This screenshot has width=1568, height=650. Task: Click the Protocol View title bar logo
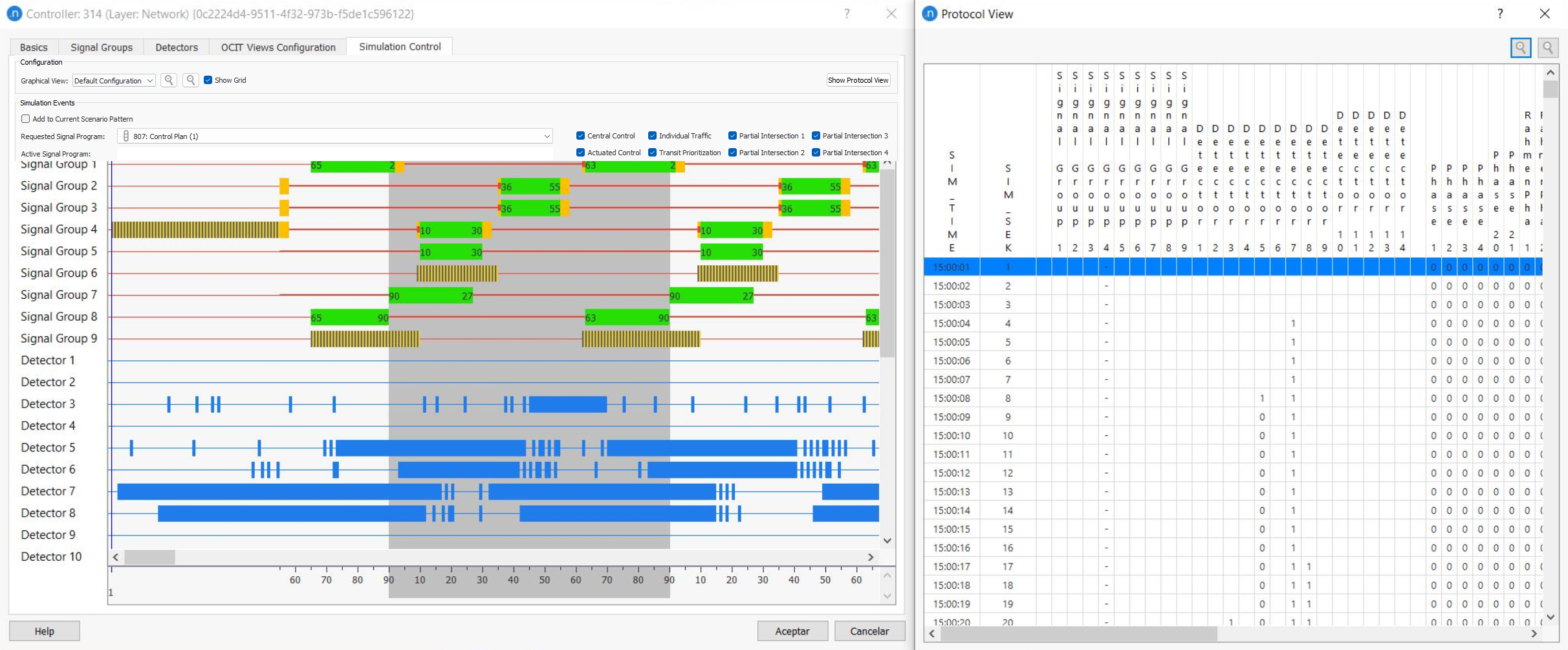pyautogui.click(x=930, y=14)
